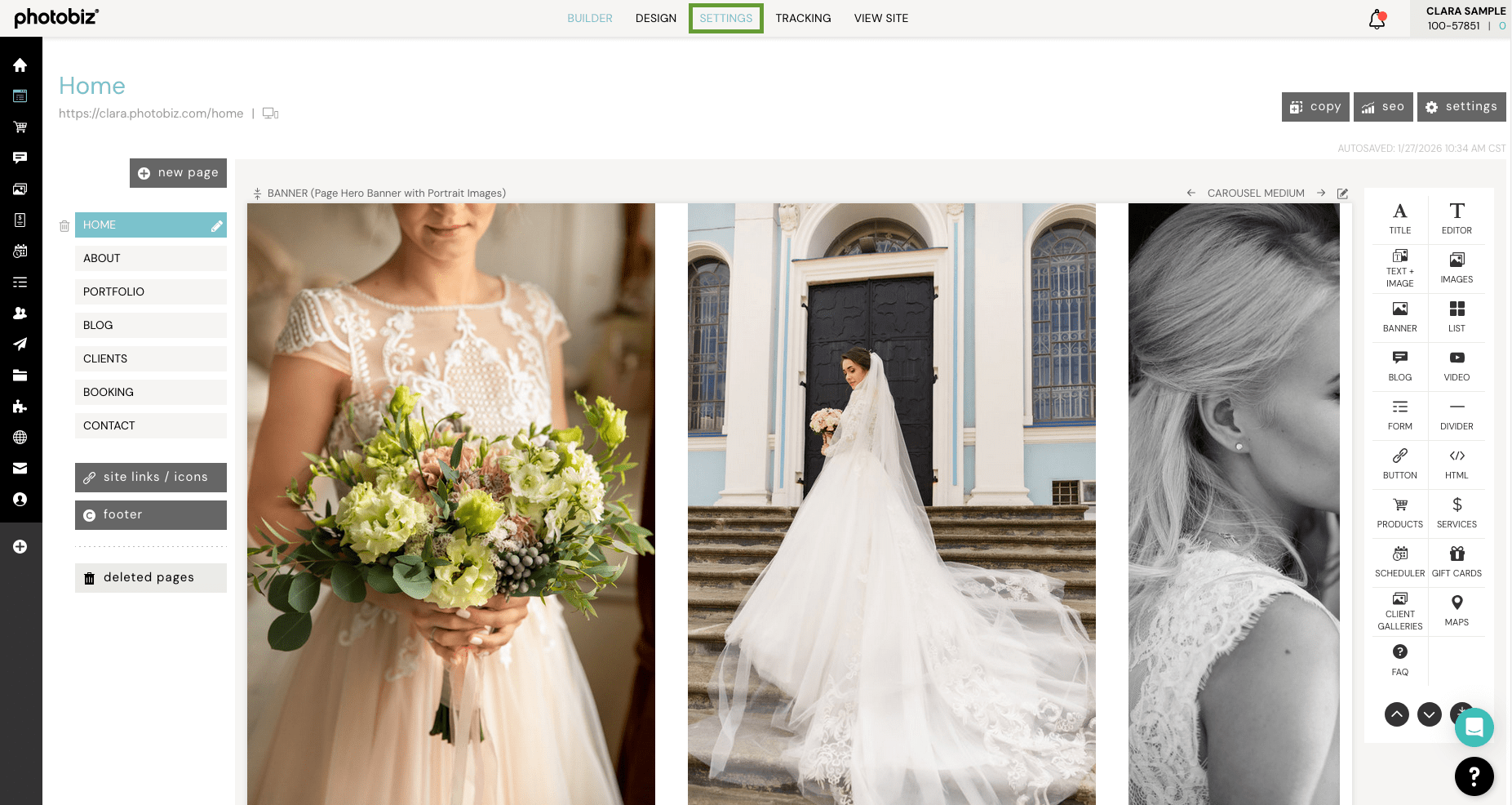The height and width of the screenshot is (805, 1512).
Task: Click the globe sidebar icon
Action: [20, 437]
